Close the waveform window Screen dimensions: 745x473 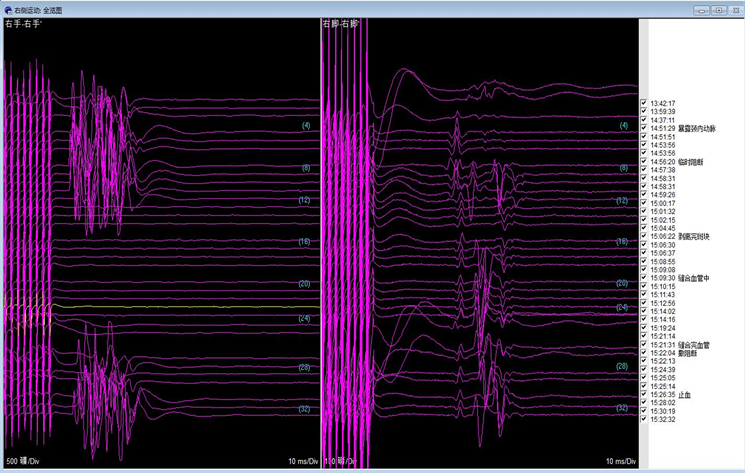[x=733, y=10]
